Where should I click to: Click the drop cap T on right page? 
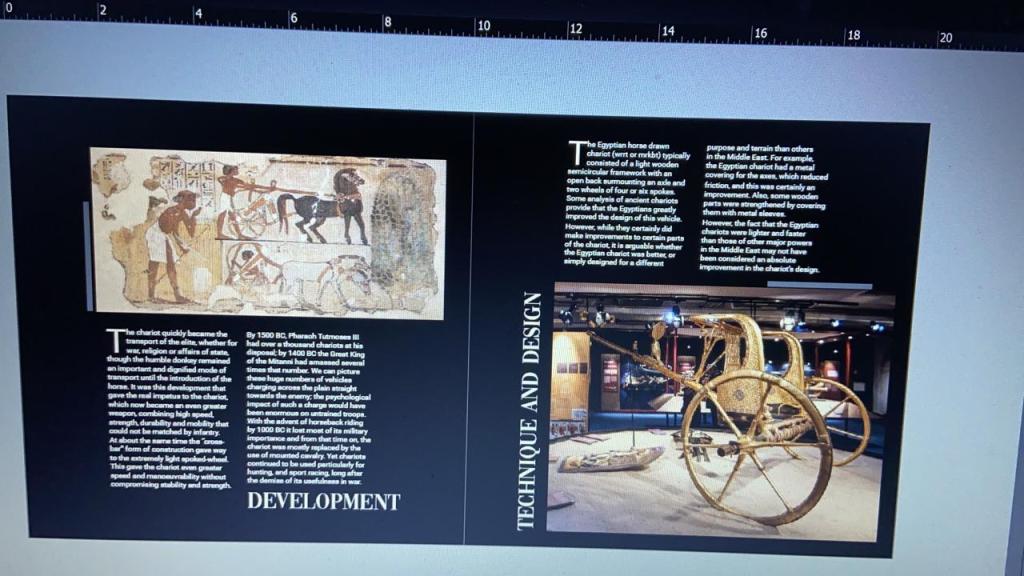point(576,151)
